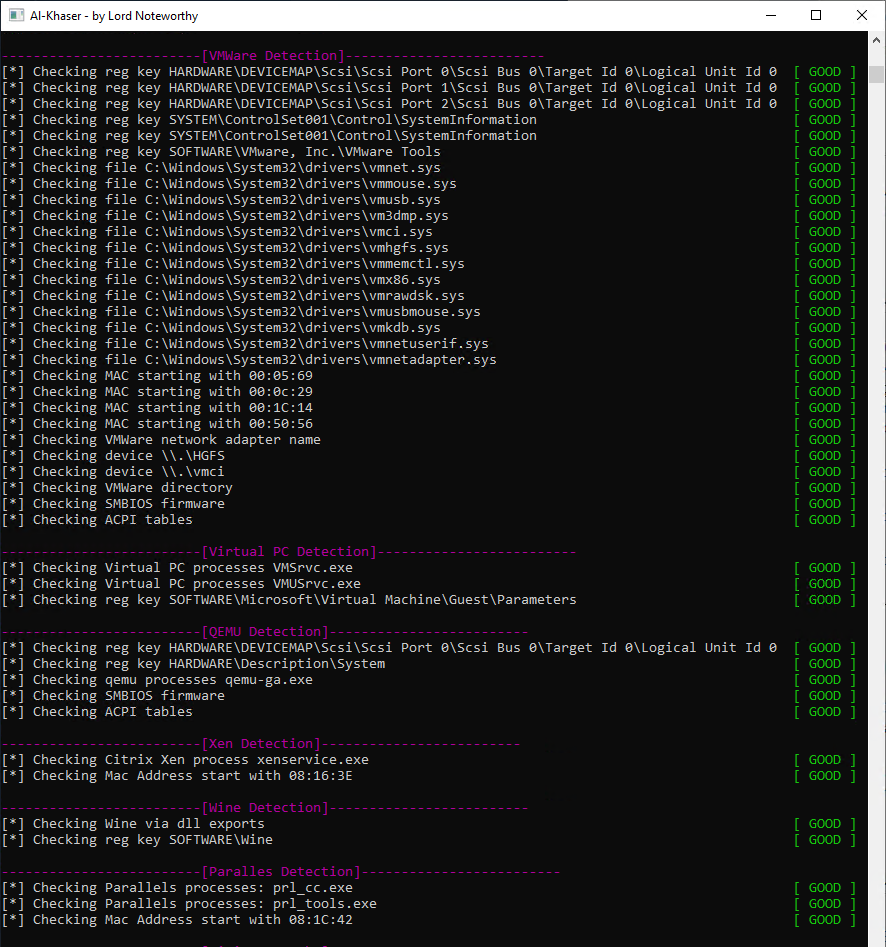The height and width of the screenshot is (947, 886).
Task: Click the Al-Khaser console app icon
Action: click(x=16, y=15)
